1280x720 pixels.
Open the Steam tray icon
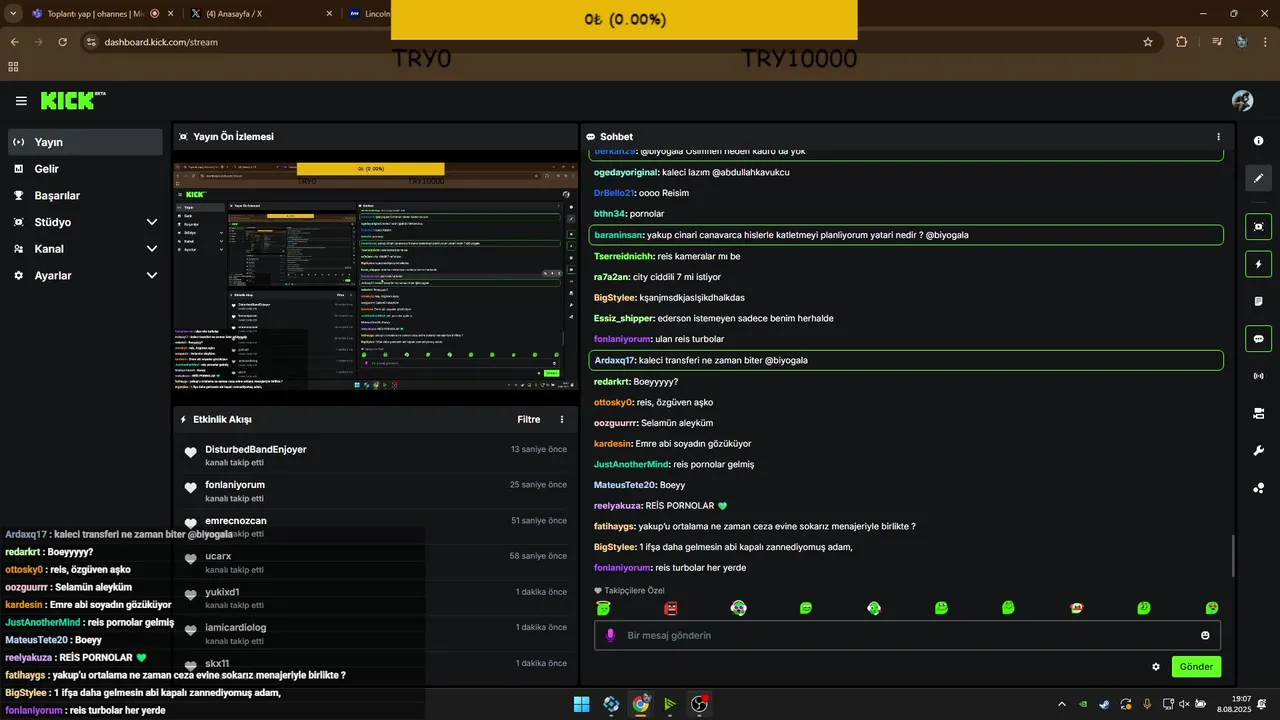pos(1104,704)
